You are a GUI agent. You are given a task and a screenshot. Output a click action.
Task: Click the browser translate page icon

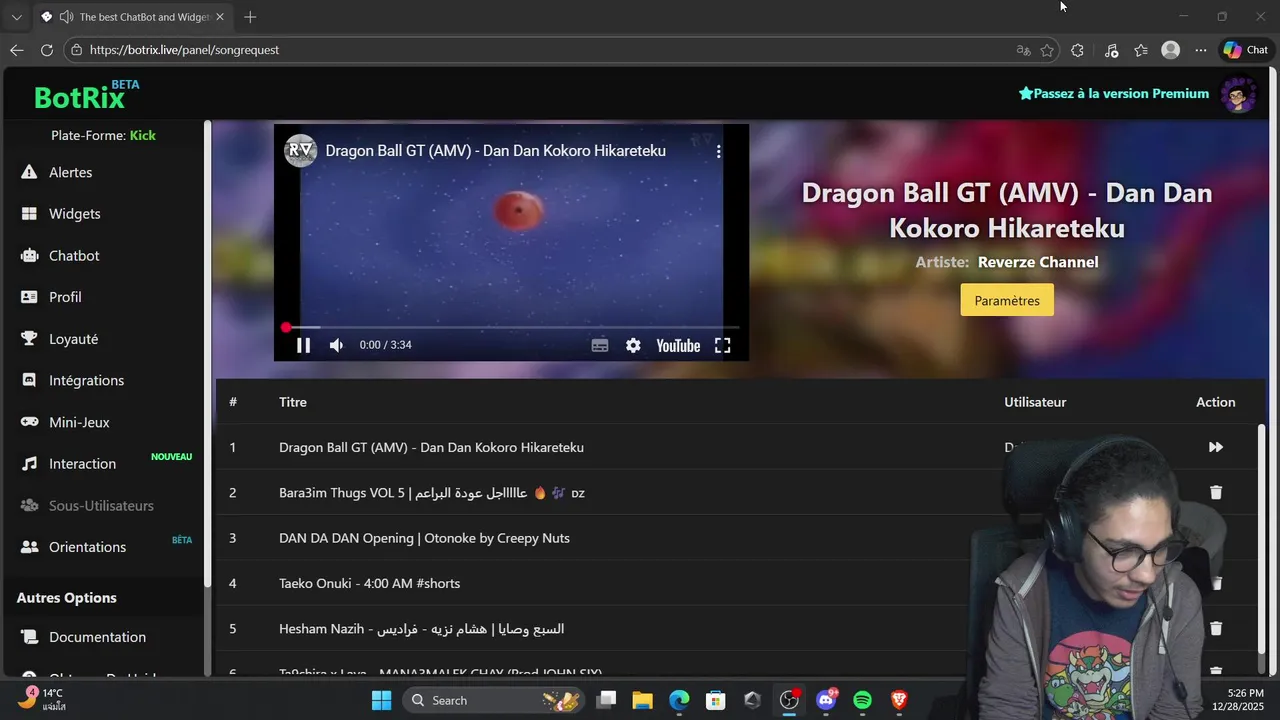click(1023, 50)
